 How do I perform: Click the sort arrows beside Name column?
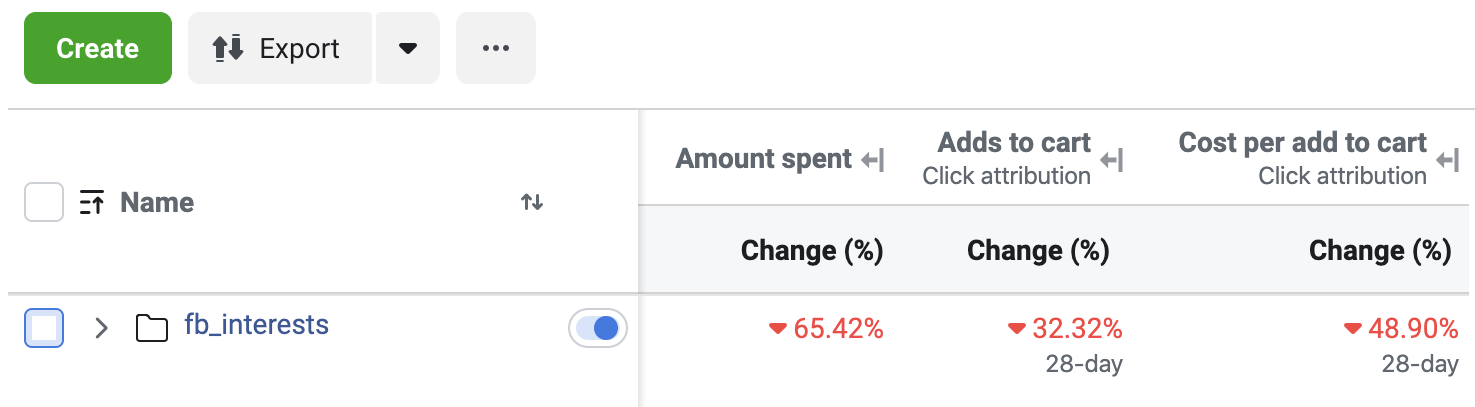(532, 203)
